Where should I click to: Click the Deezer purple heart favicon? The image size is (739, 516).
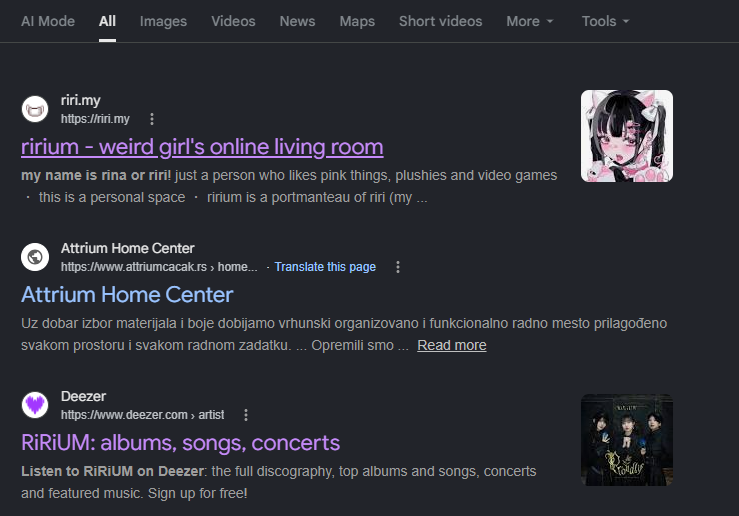pyautogui.click(x=35, y=405)
